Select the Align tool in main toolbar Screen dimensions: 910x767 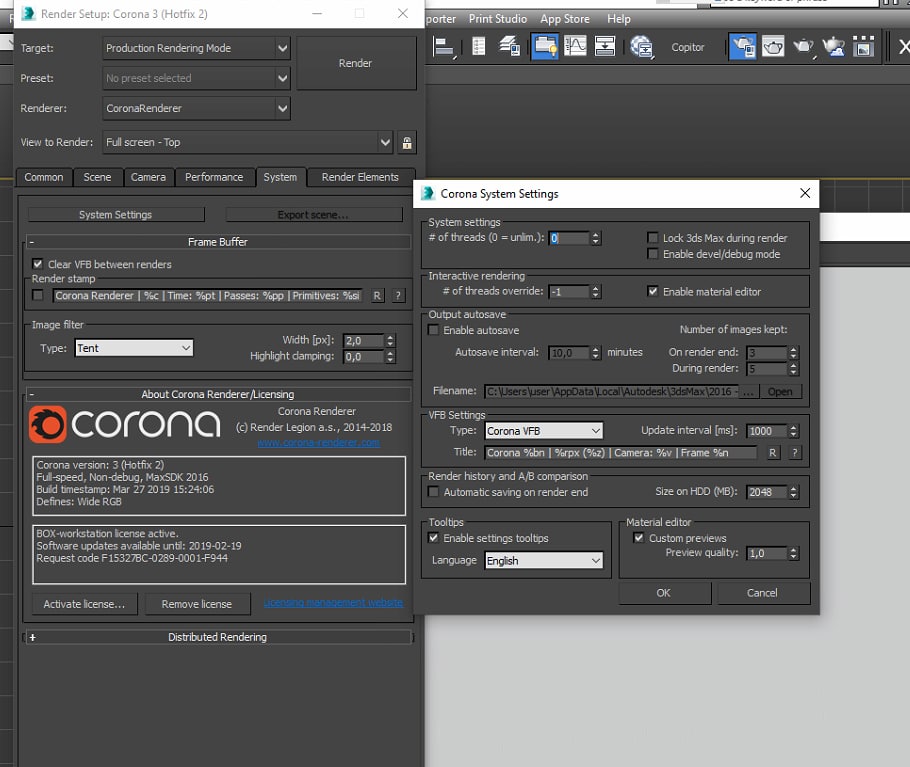coord(444,47)
